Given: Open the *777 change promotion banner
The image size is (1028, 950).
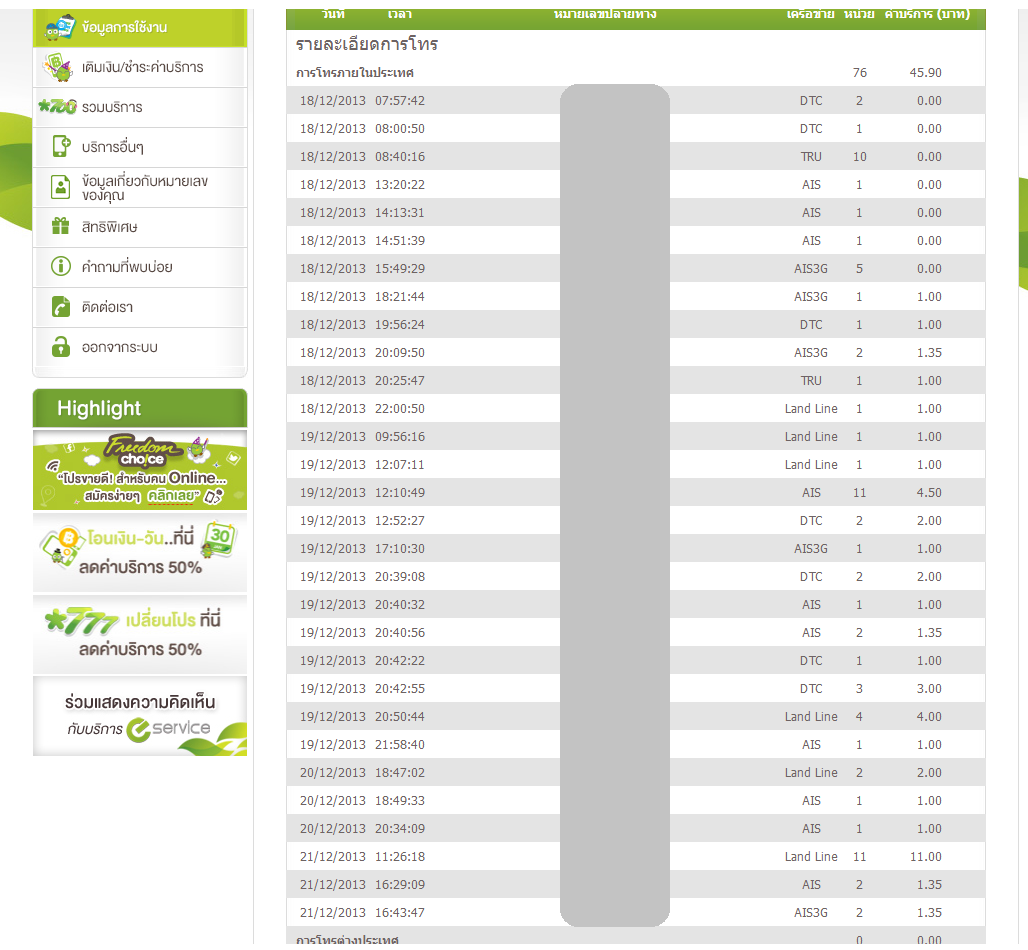Looking at the screenshot, I should click(140, 634).
